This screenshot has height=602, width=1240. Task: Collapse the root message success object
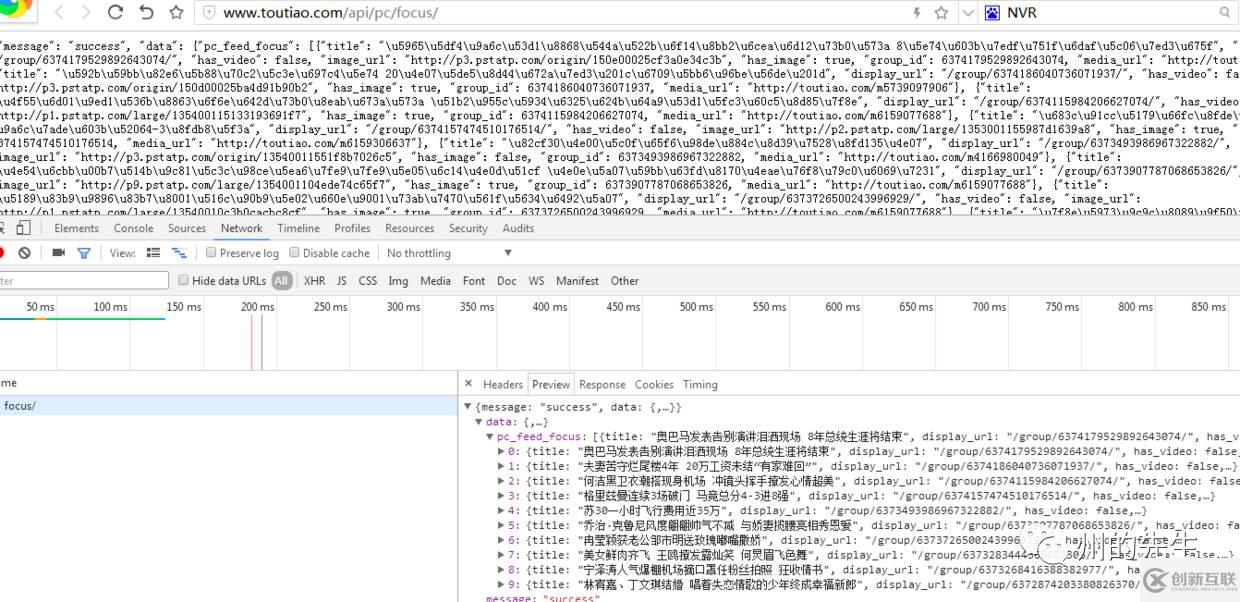[468, 408]
